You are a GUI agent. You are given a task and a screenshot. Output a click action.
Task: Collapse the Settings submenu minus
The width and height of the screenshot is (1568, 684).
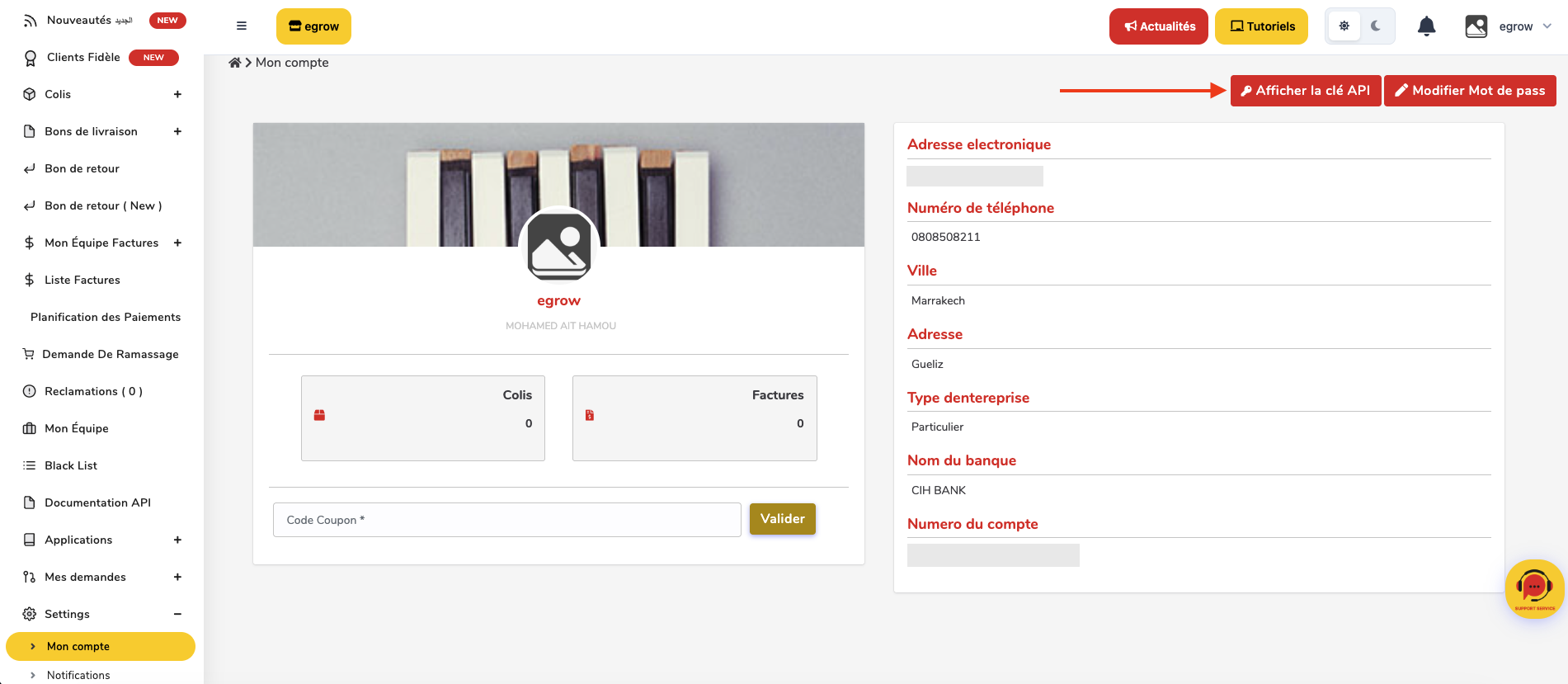point(177,614)
